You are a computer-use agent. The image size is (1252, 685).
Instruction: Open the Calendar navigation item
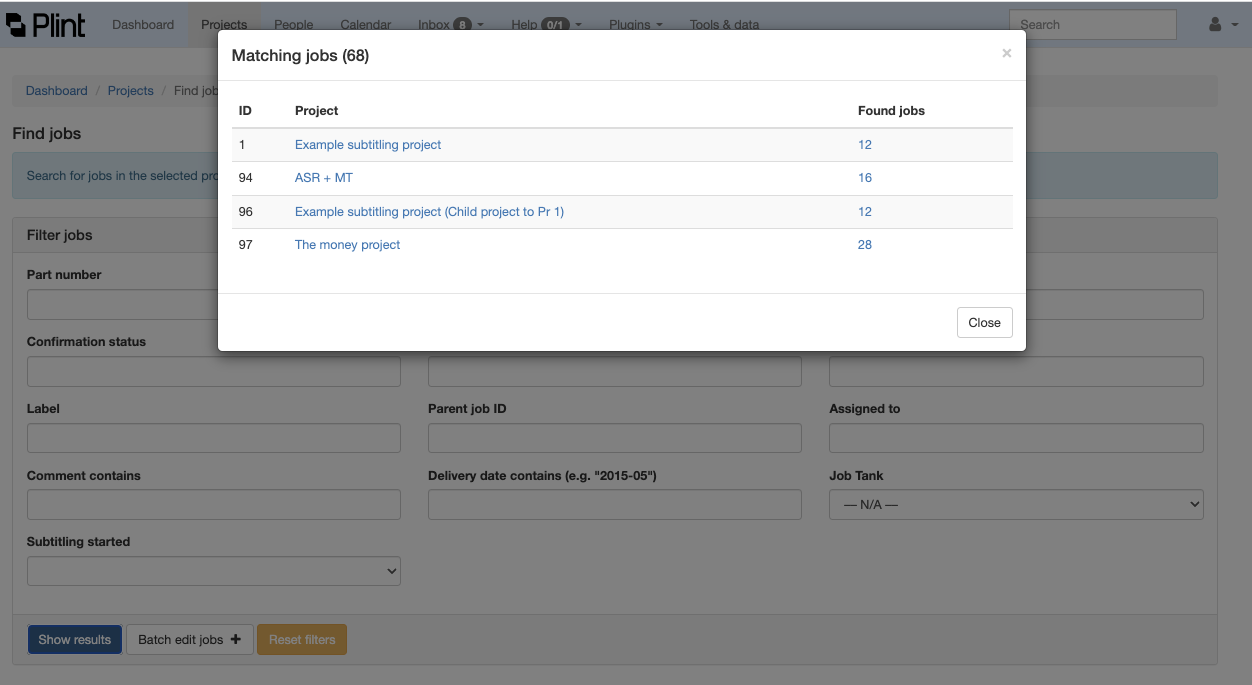coord(366,24)
